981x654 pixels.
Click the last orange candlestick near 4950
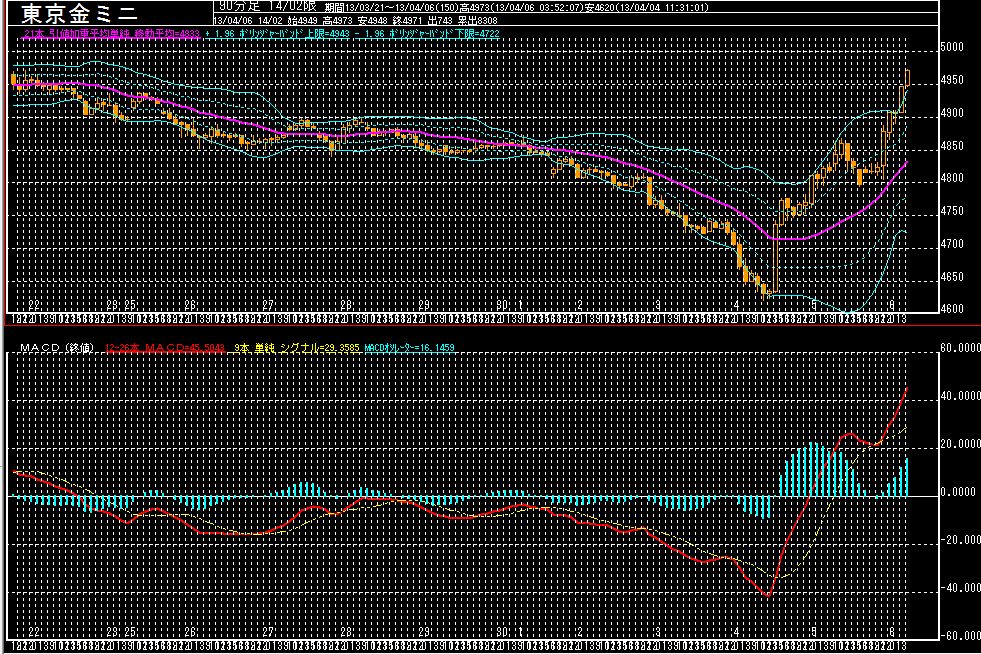[x=908, y=78]
